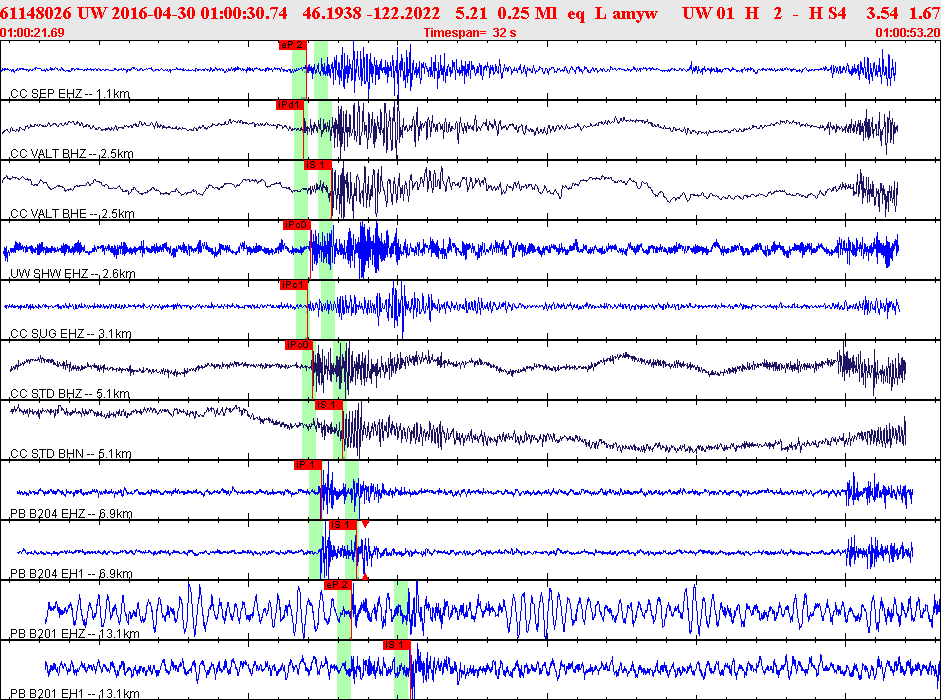
Task: Select the iPc0 pick on SHW EHZ
Action: (x=296, y=225)
